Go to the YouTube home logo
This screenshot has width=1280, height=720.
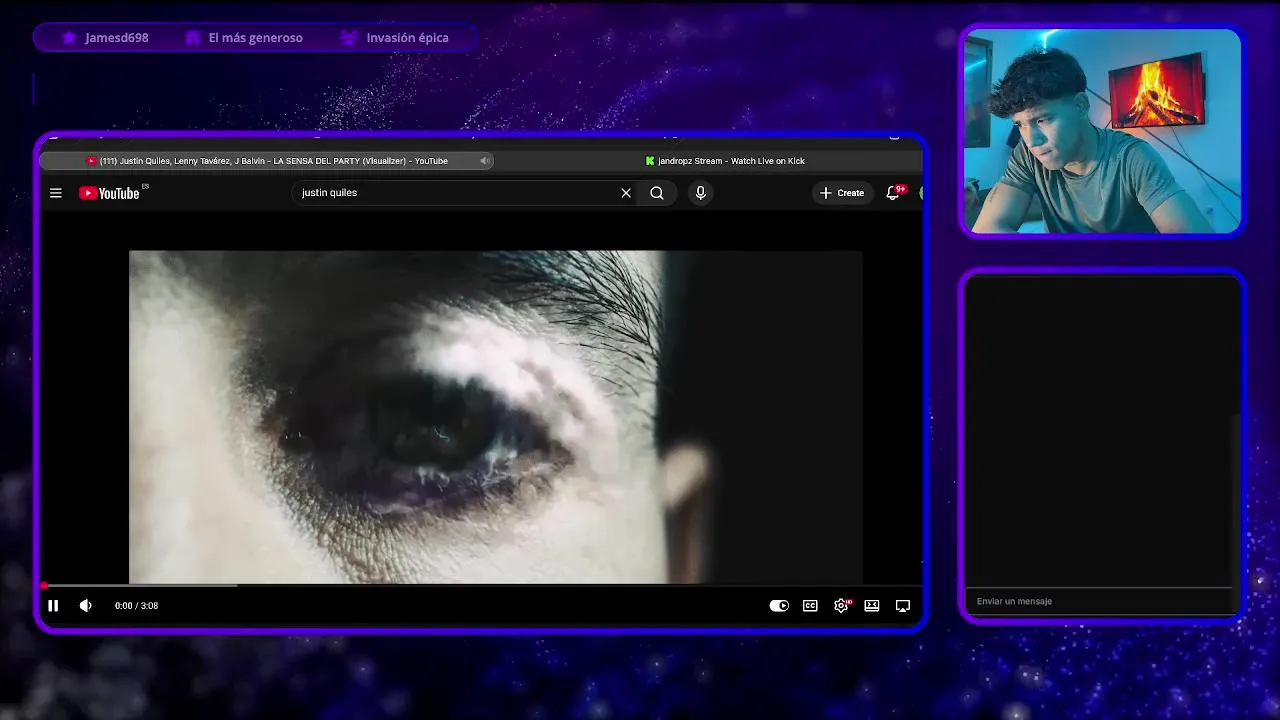coord(110,193)
